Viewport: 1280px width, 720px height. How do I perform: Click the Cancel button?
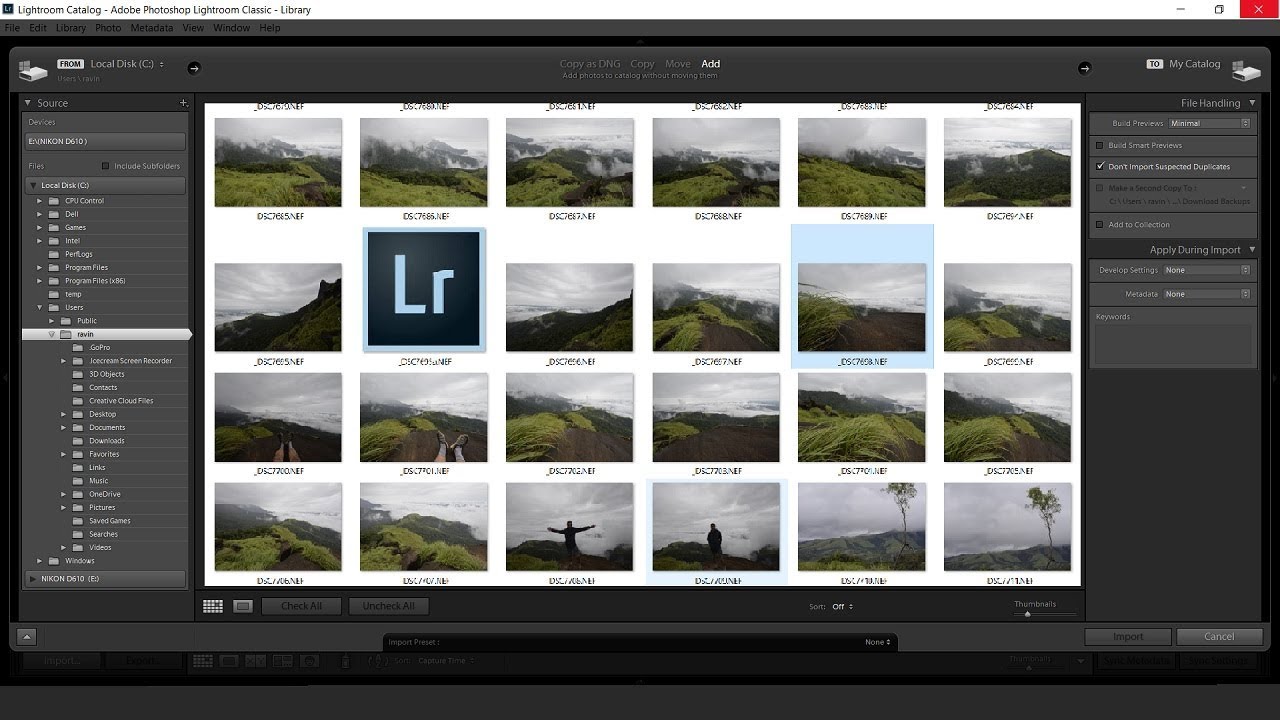[1219, 637]
